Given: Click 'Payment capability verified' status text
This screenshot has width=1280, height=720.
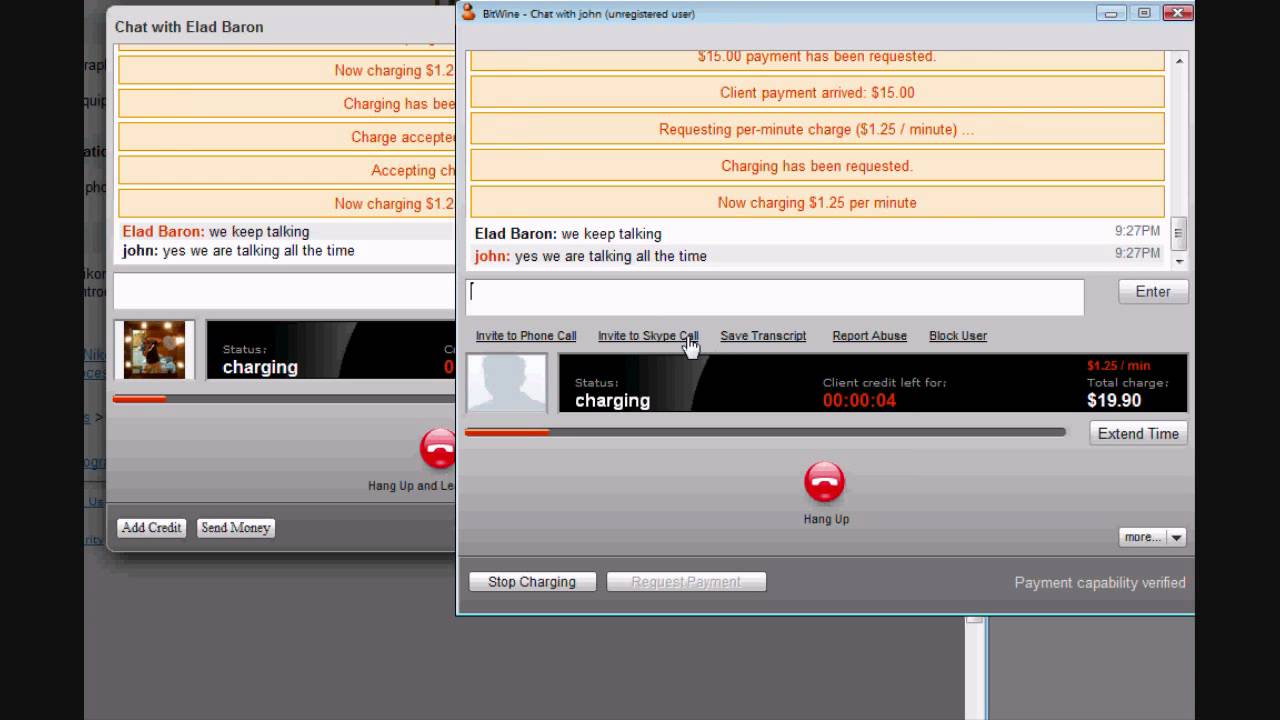Looking at the screenshot, I should point(1100,582).
